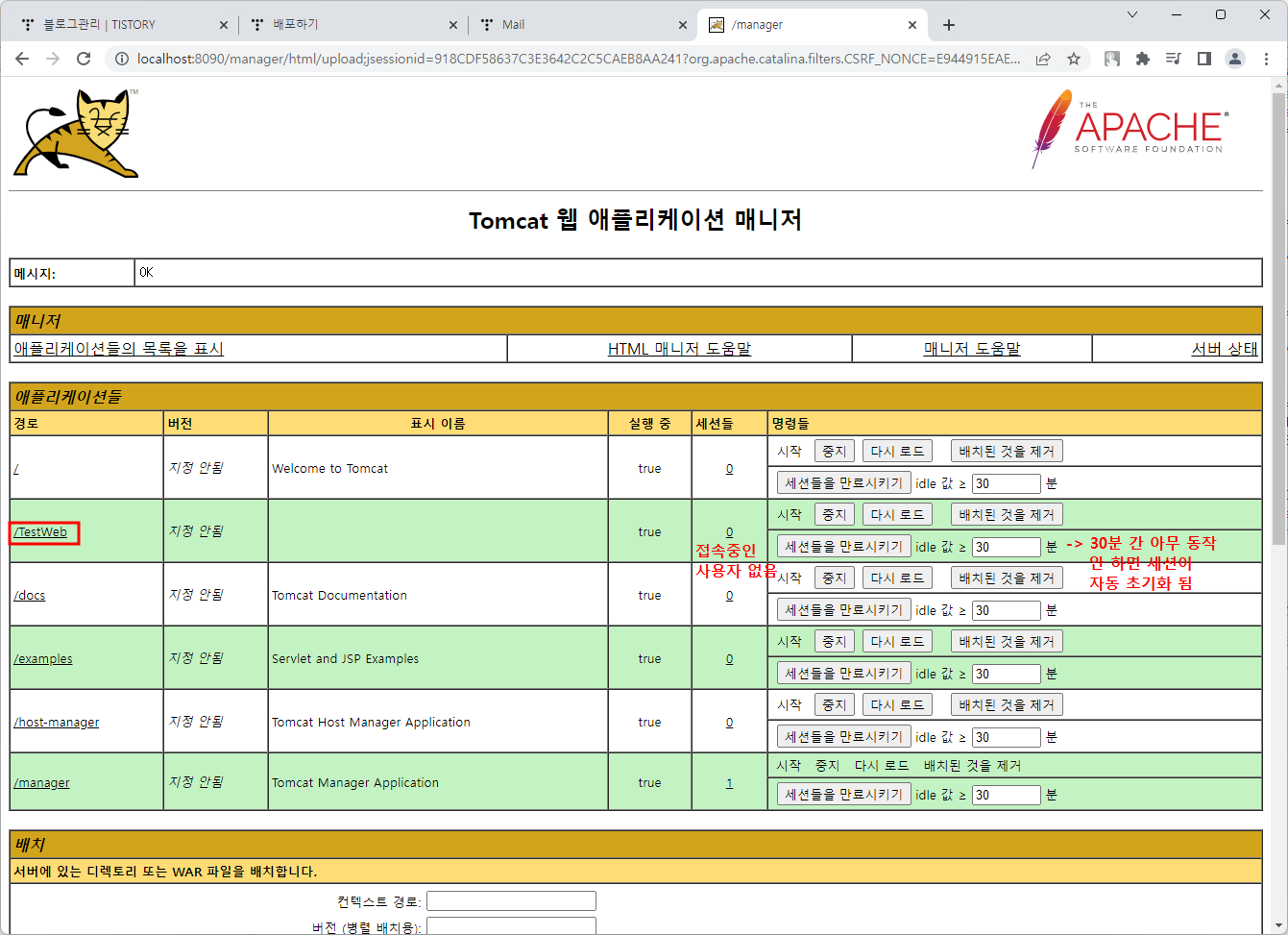This screenshot has width=1288, height=935.
Task: Expire sessions for /examples
Action: 843,673
